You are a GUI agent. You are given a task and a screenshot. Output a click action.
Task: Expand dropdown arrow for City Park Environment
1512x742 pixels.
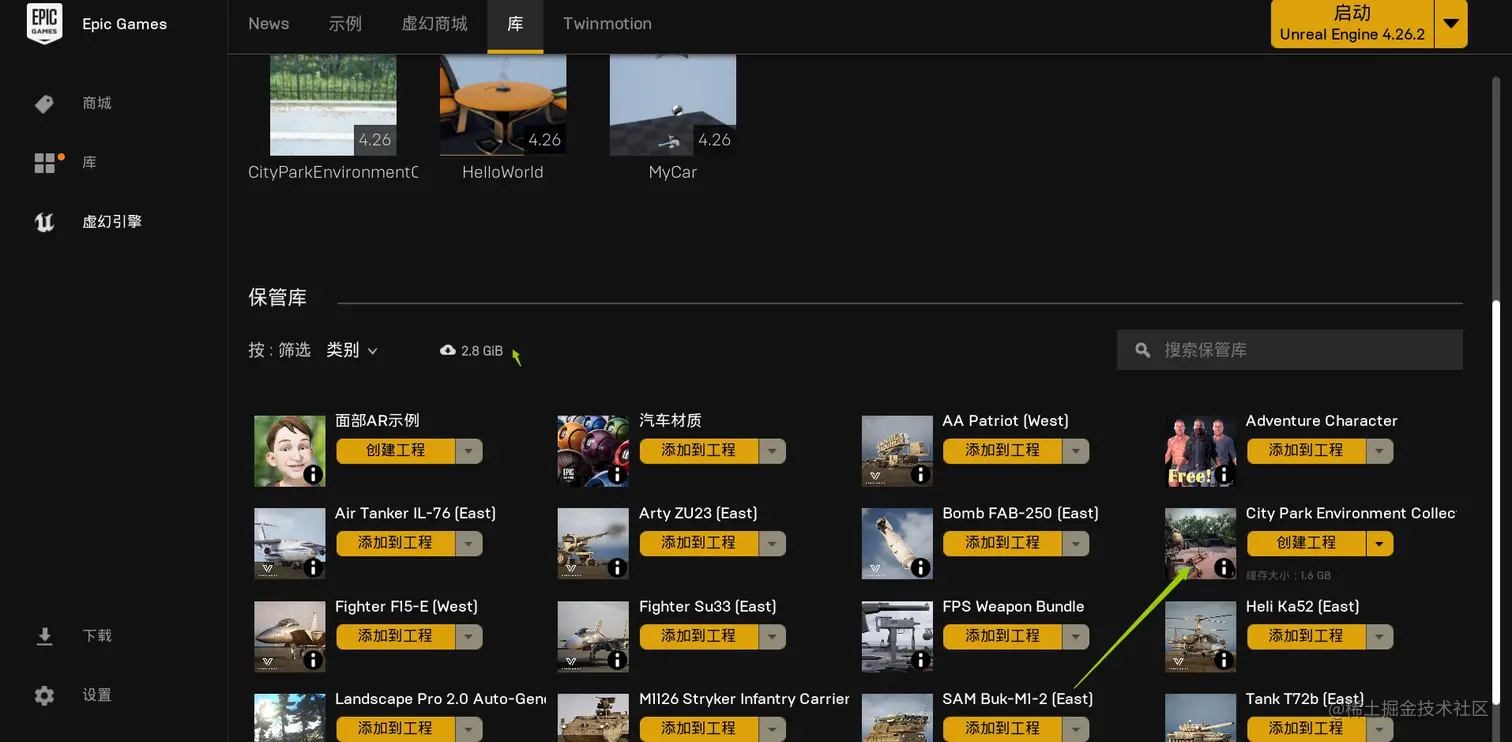tap(1380, 543)
